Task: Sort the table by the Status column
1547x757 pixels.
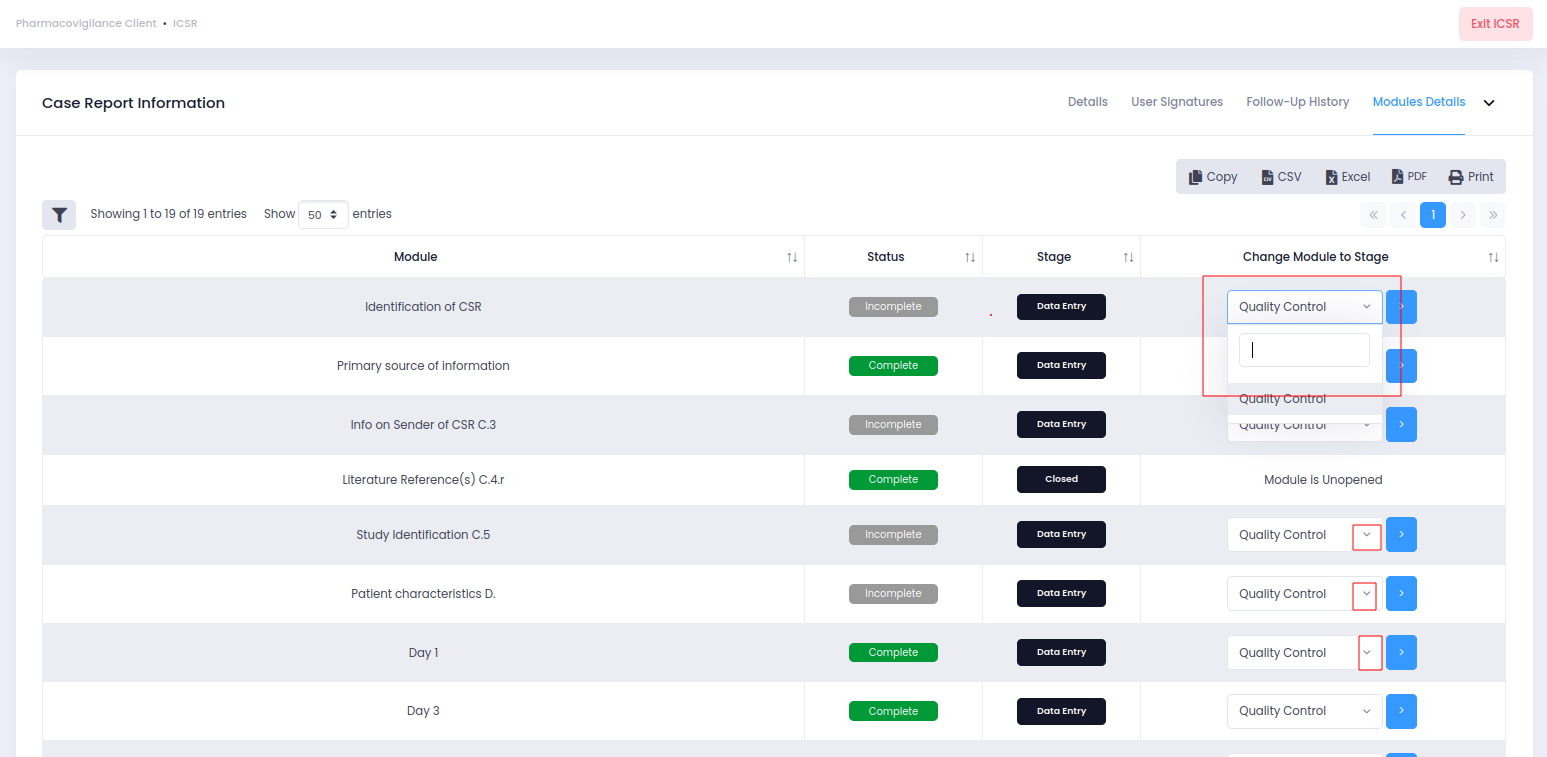Action: [893, 257]
